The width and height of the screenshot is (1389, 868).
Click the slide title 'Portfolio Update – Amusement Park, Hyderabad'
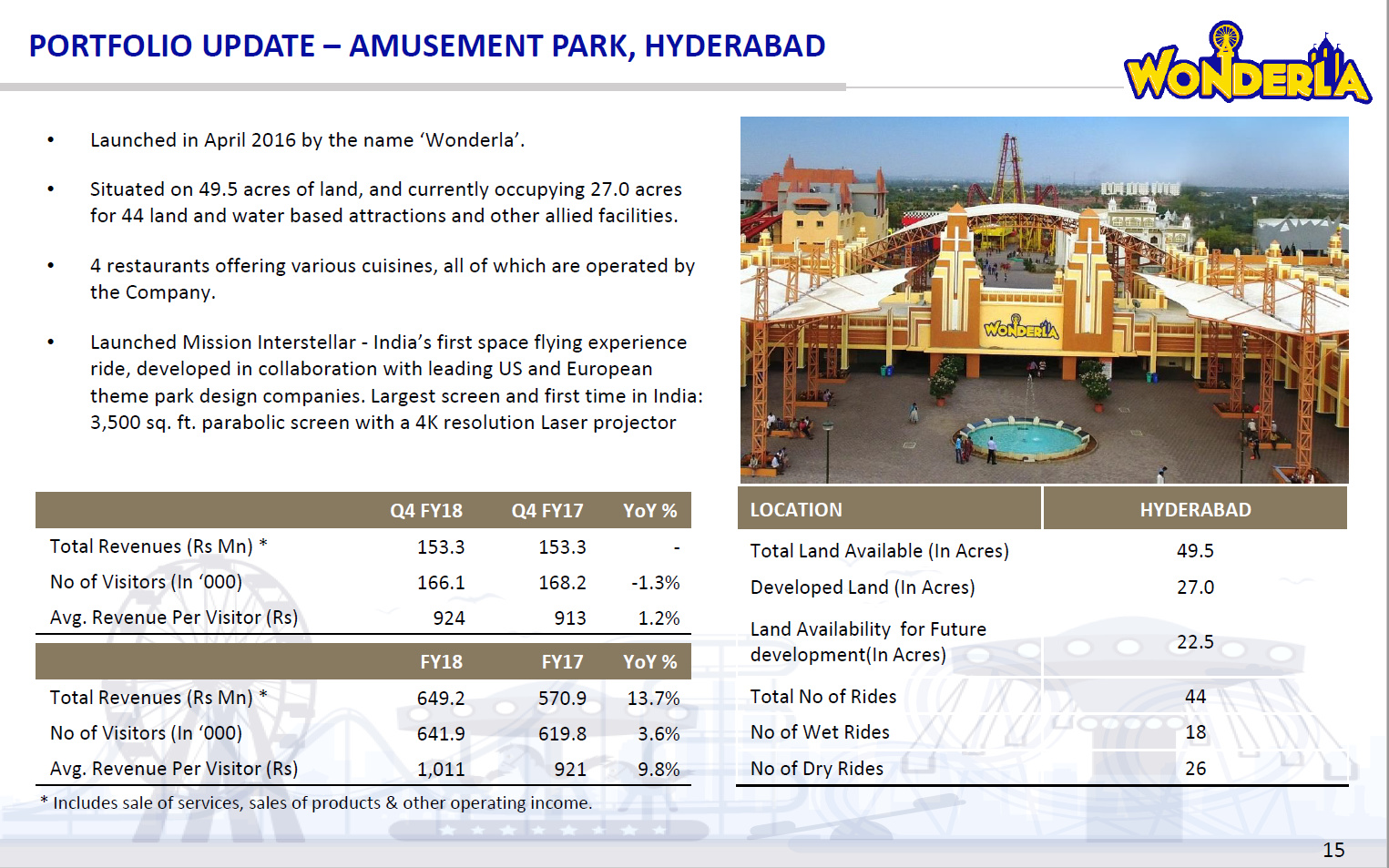point(426,46)
